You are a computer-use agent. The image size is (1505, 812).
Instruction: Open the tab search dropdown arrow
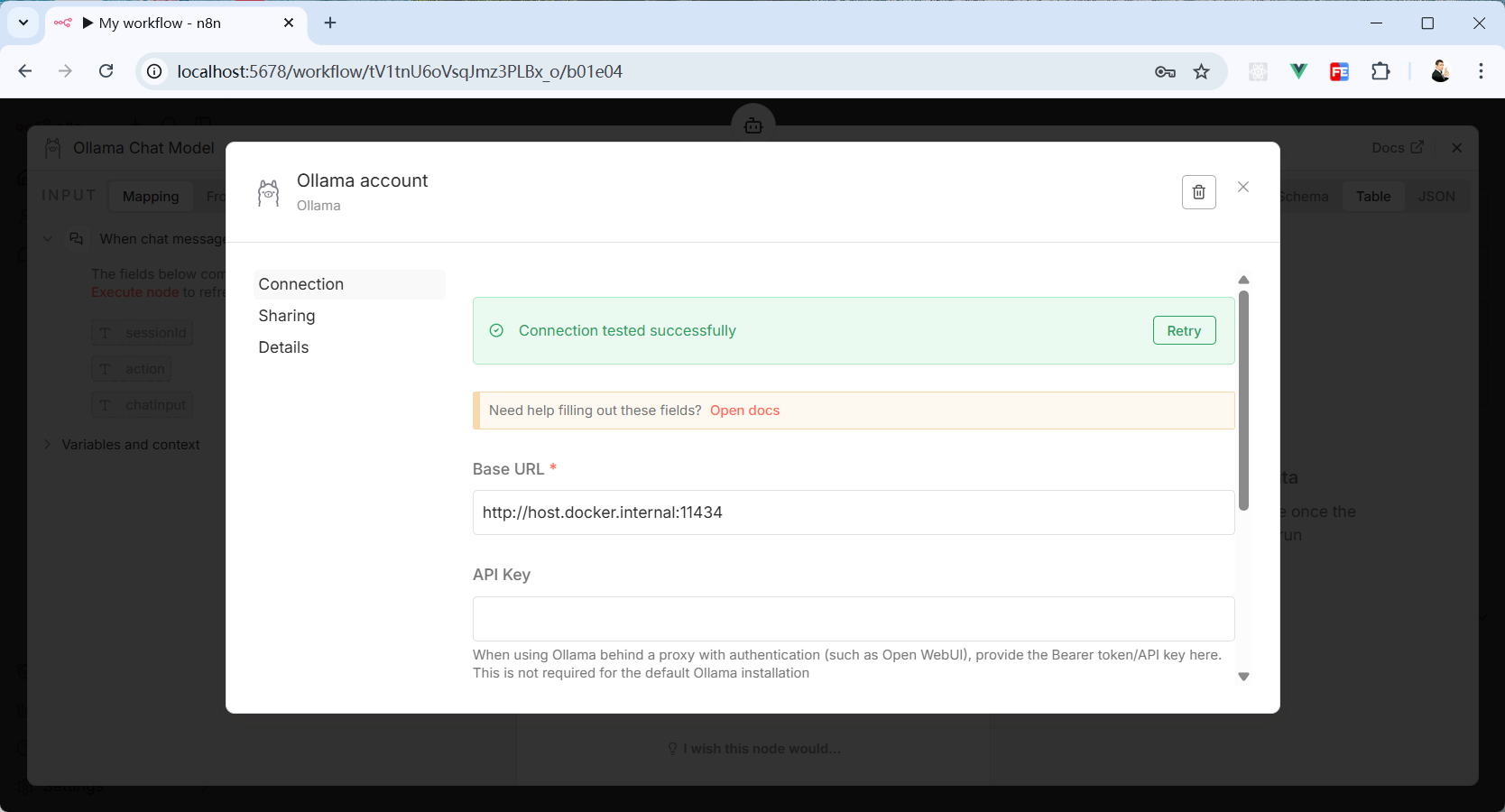click(23, 23)
